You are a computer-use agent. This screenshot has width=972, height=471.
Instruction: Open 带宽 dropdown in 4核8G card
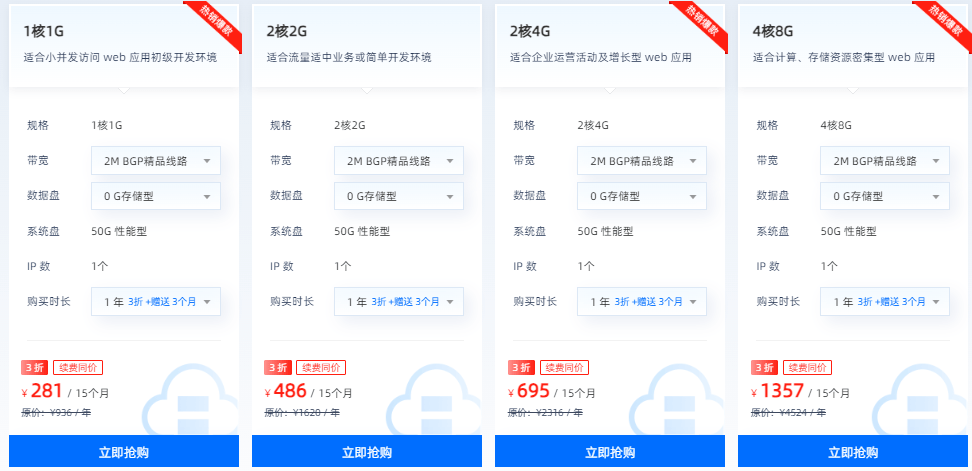tap(885, 161)
